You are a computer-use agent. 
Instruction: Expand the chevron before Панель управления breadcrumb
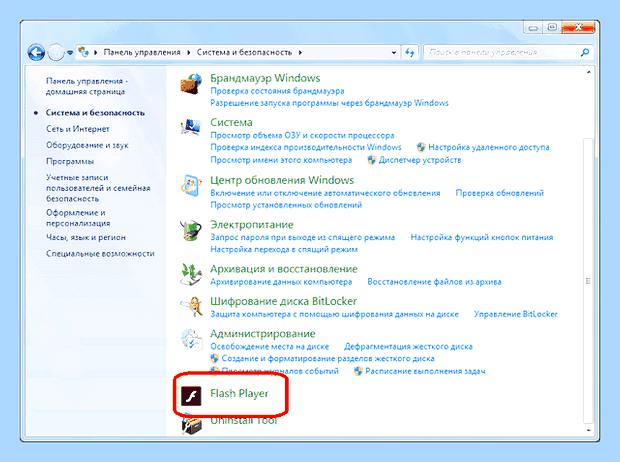96,52
